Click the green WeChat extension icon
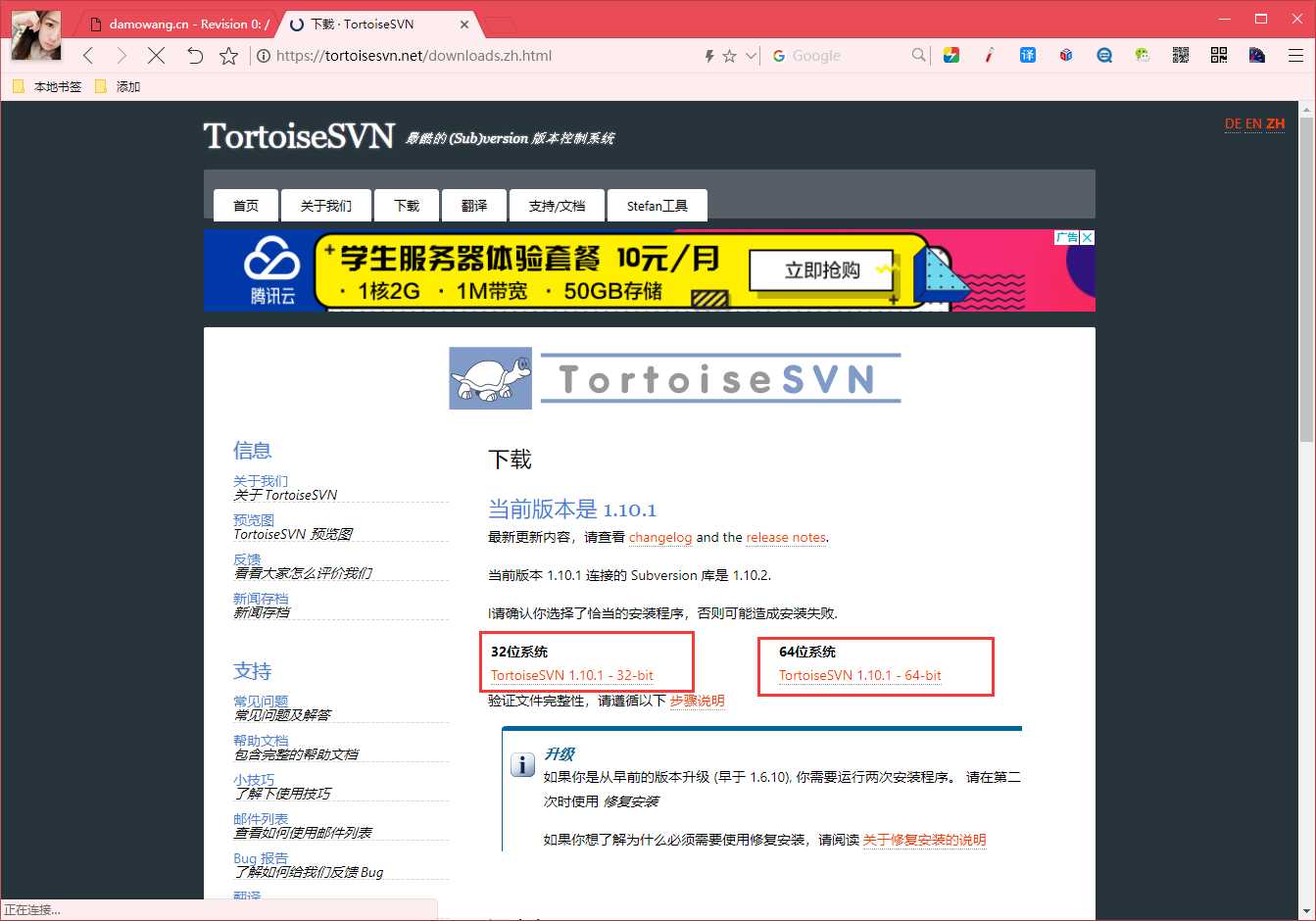This screenshot has height=921, width=1316. 1142,55
